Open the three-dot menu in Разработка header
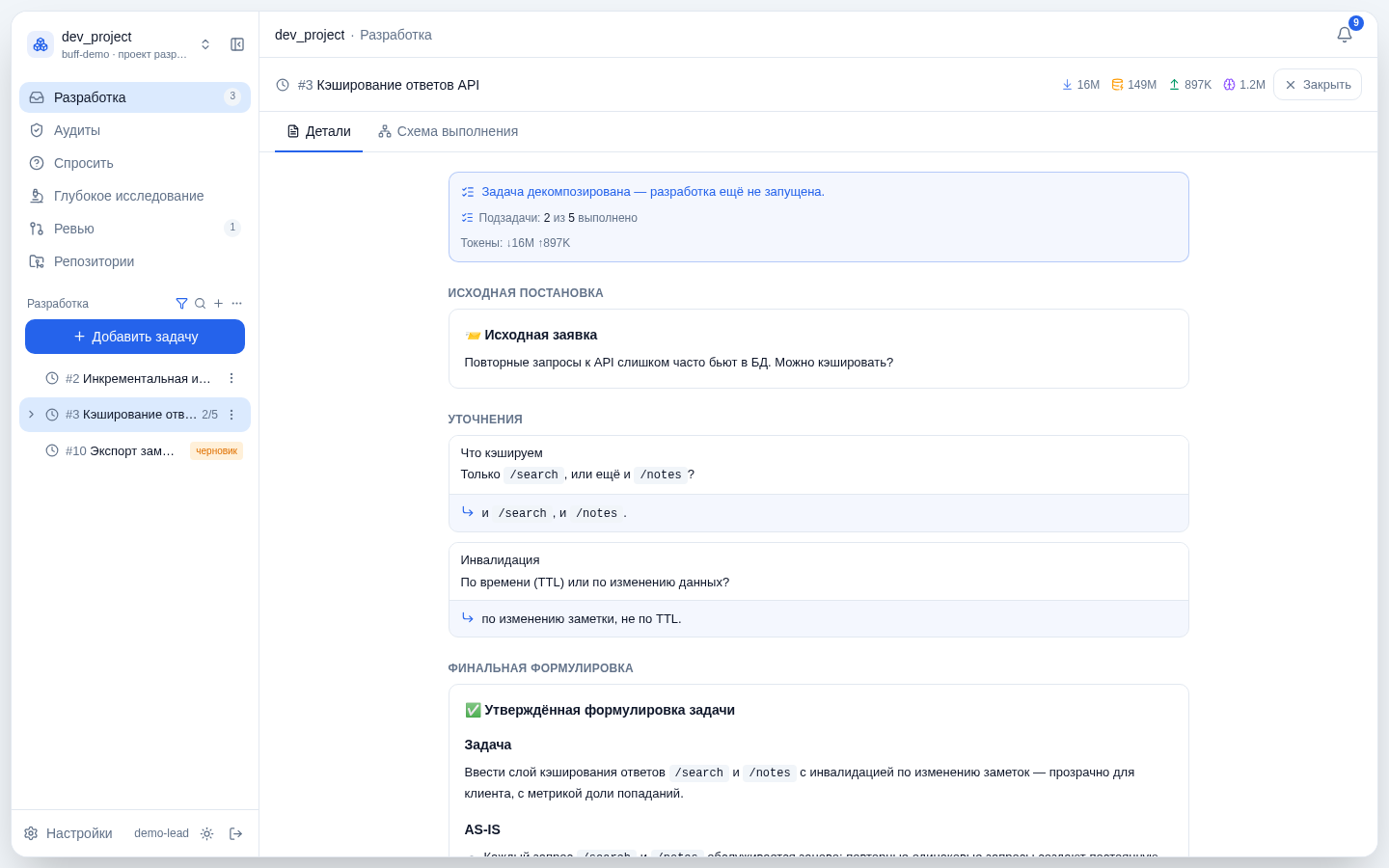This screenshot has height=868, width=1389. [x=236, y=304]
